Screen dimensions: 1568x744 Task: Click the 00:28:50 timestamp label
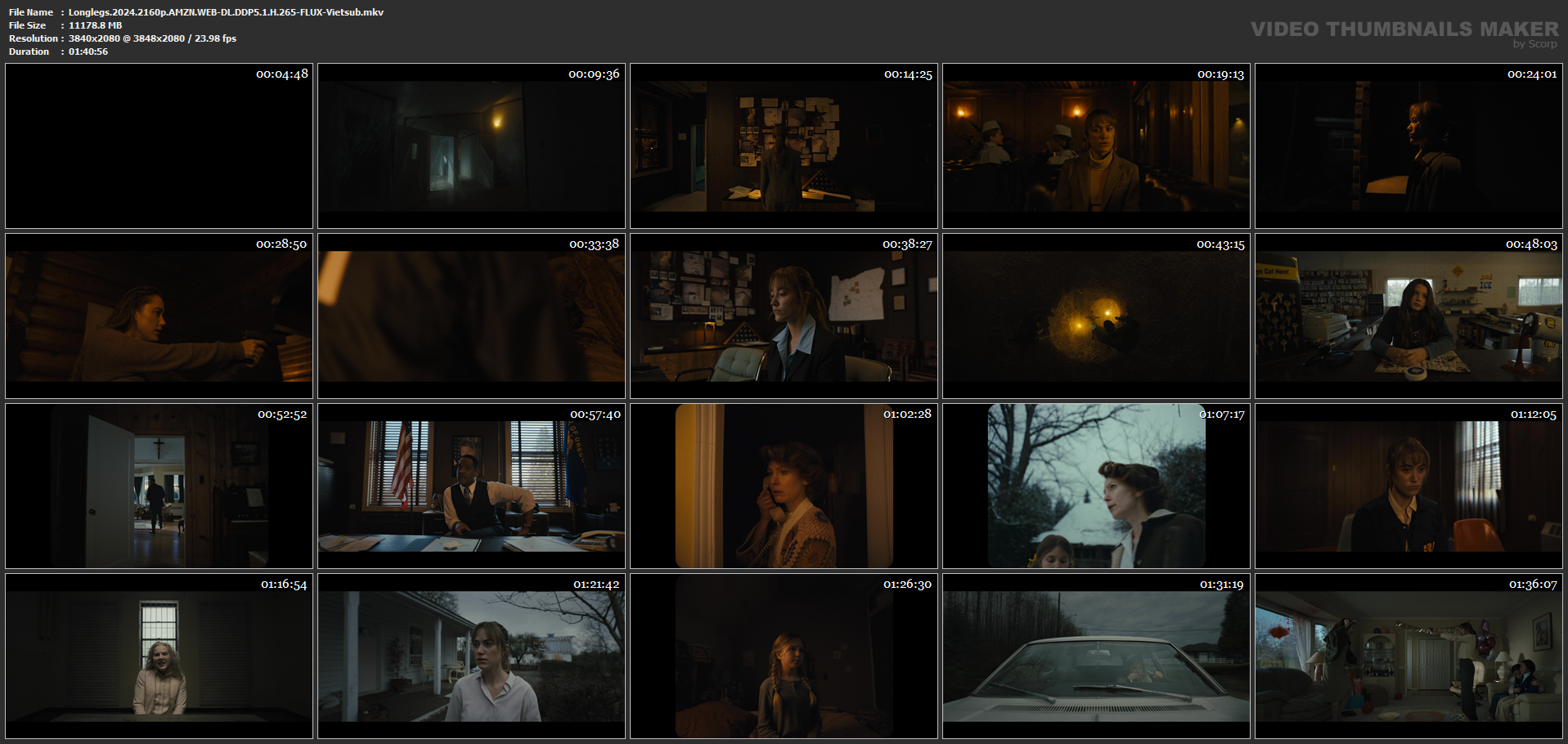(281, 244)
